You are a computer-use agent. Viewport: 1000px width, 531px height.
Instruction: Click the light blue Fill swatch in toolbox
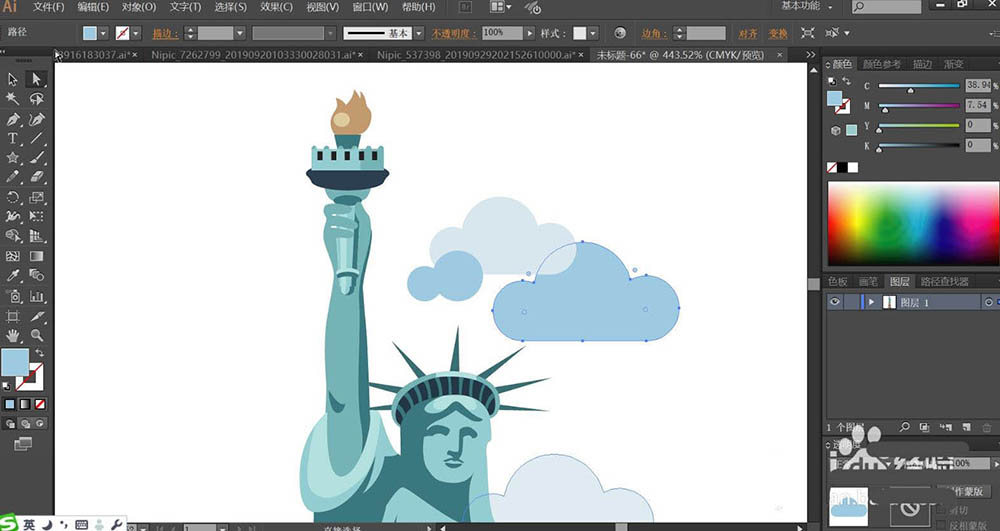tap(15, 362)
